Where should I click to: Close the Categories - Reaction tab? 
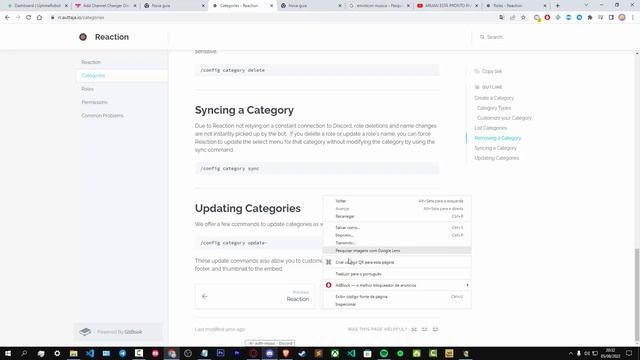coord(271,6)
